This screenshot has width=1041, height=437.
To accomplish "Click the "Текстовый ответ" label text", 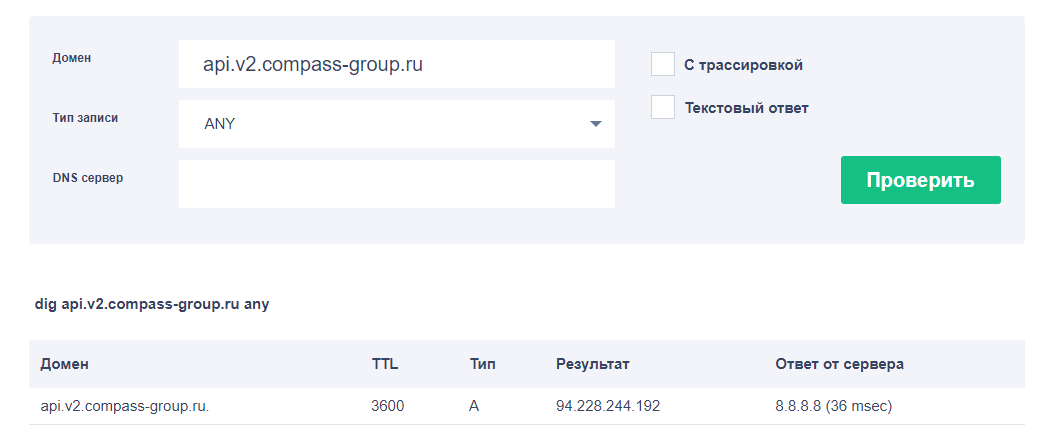I will pyautogui.click(x=746, y=108).
